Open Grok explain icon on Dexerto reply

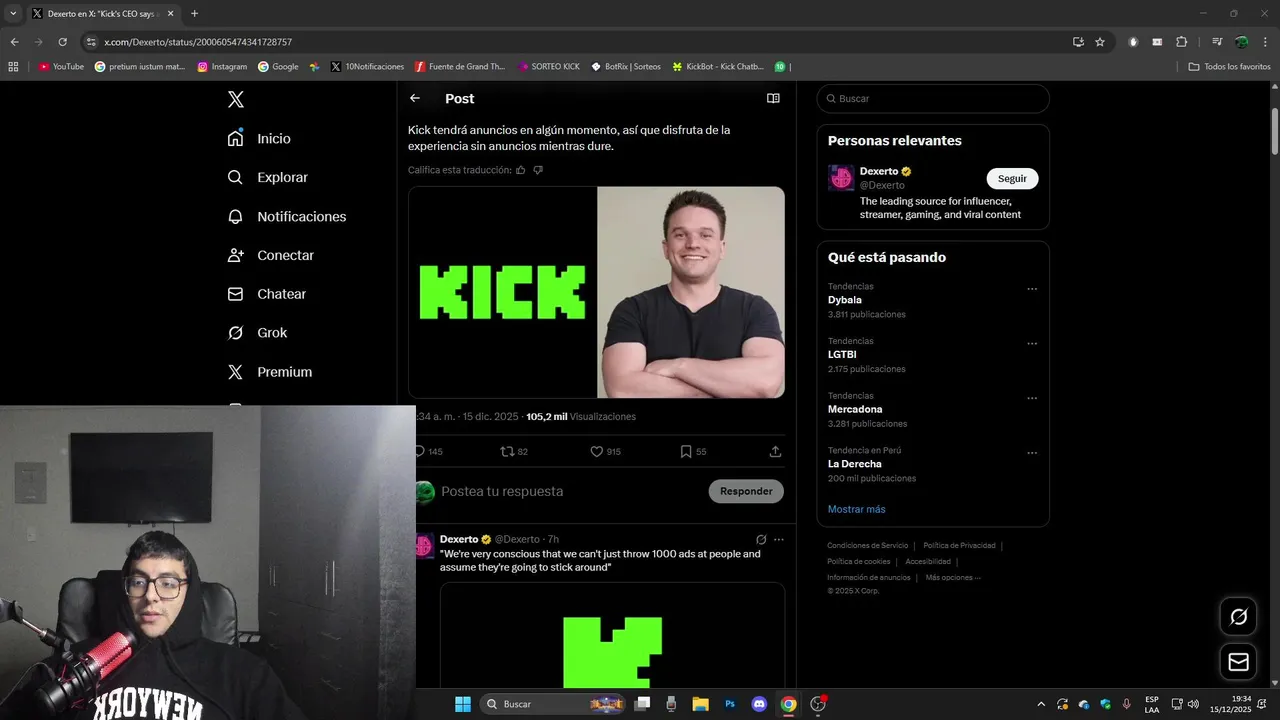pyautogui.click(x=761, y=539)
